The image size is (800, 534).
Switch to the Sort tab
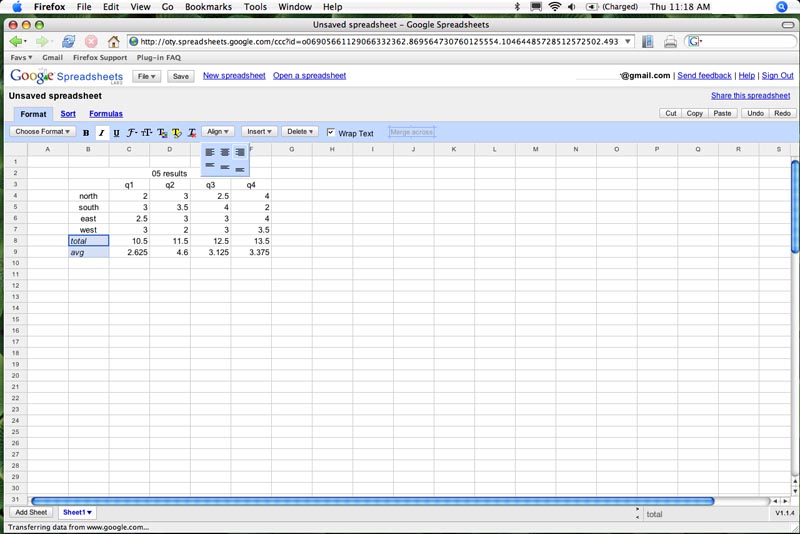coord(68,114)
